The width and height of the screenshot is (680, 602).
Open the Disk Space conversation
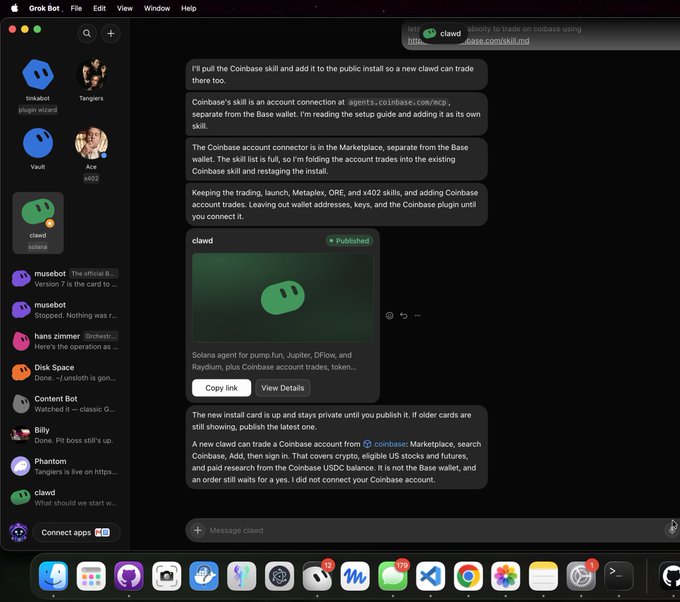click(x=65, y=372)
